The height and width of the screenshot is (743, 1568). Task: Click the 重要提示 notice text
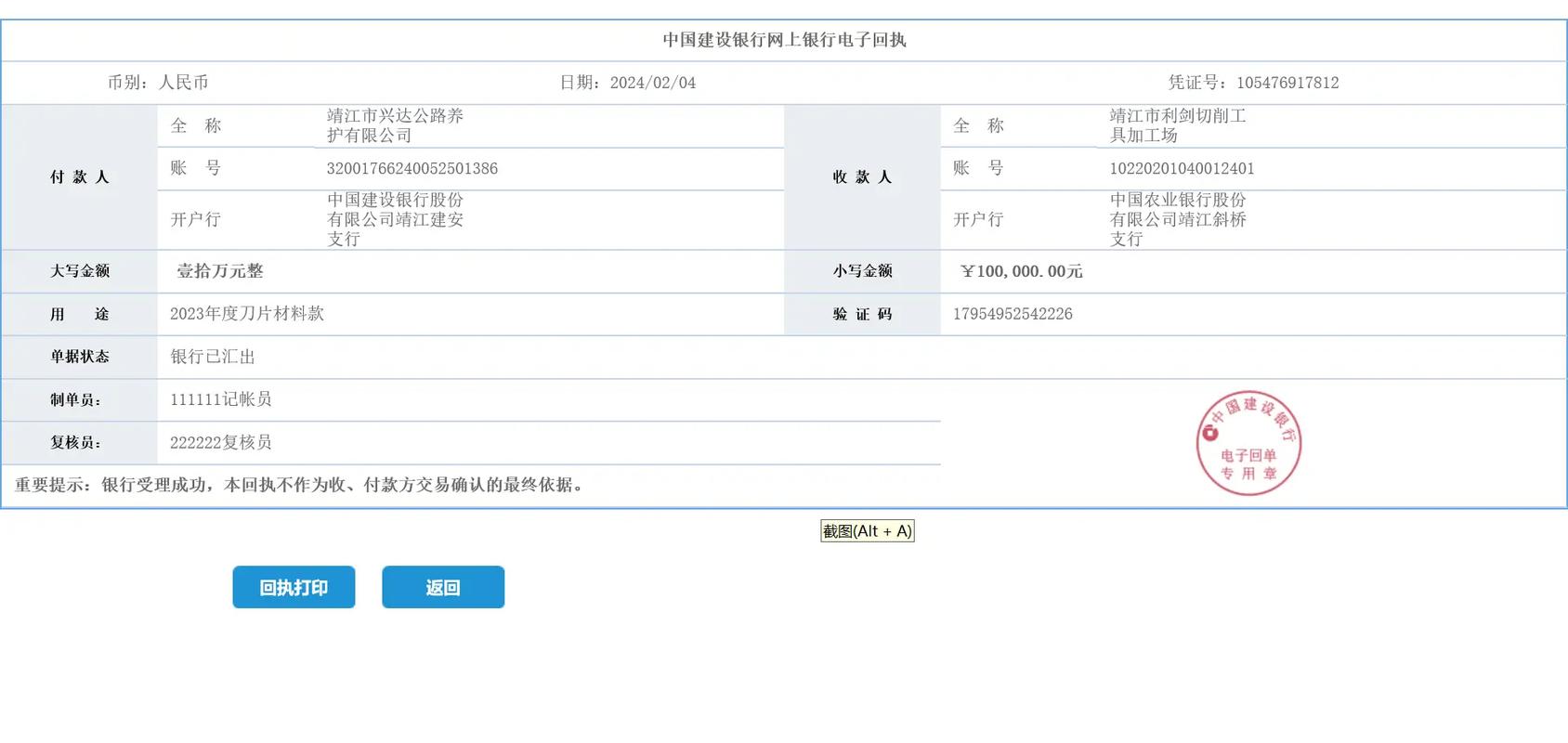(302, 485)
